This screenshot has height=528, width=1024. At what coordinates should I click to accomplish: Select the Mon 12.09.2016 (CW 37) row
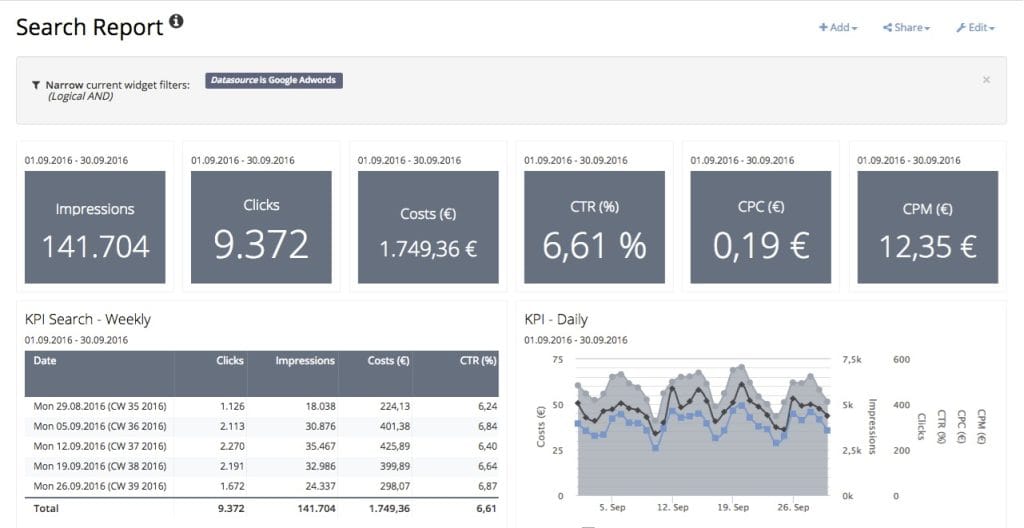coord(99,446)
